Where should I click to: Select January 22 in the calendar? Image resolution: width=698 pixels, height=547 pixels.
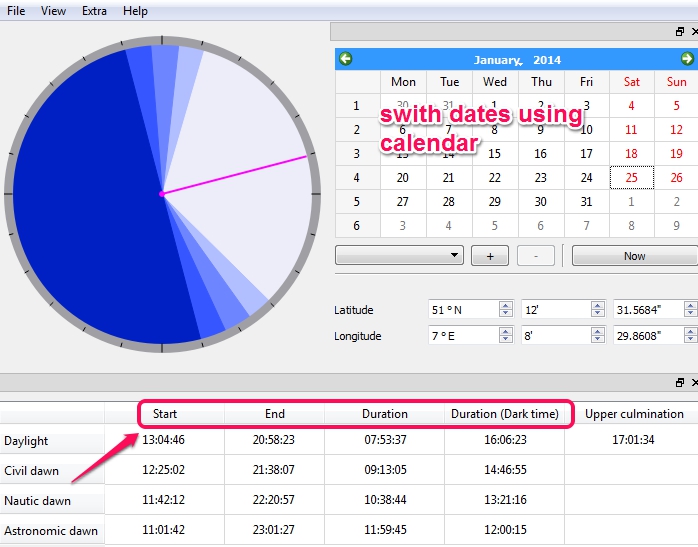(495, 178)
